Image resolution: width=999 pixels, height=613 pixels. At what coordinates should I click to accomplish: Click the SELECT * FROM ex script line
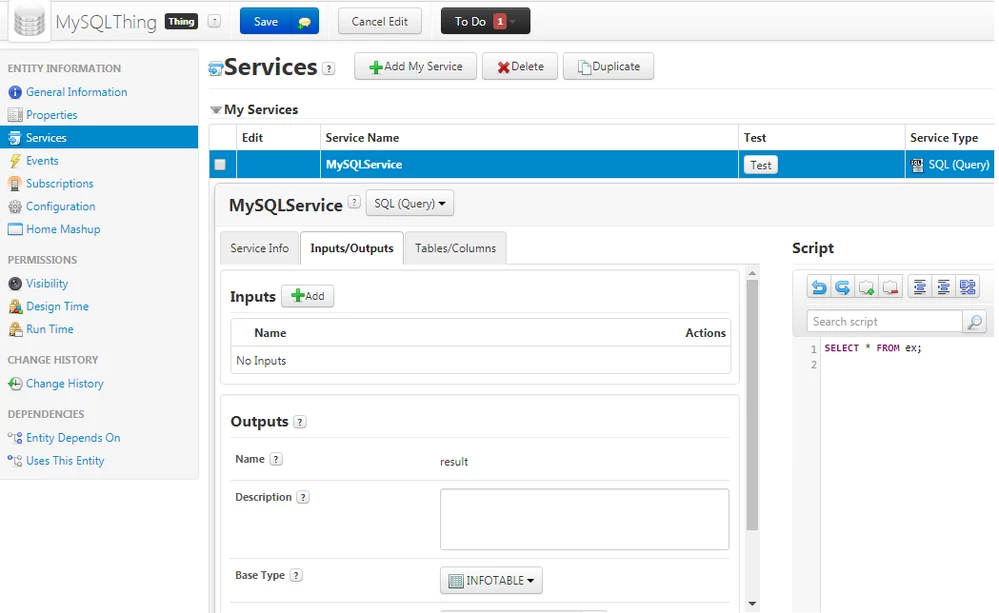click(x=873, y=348)
